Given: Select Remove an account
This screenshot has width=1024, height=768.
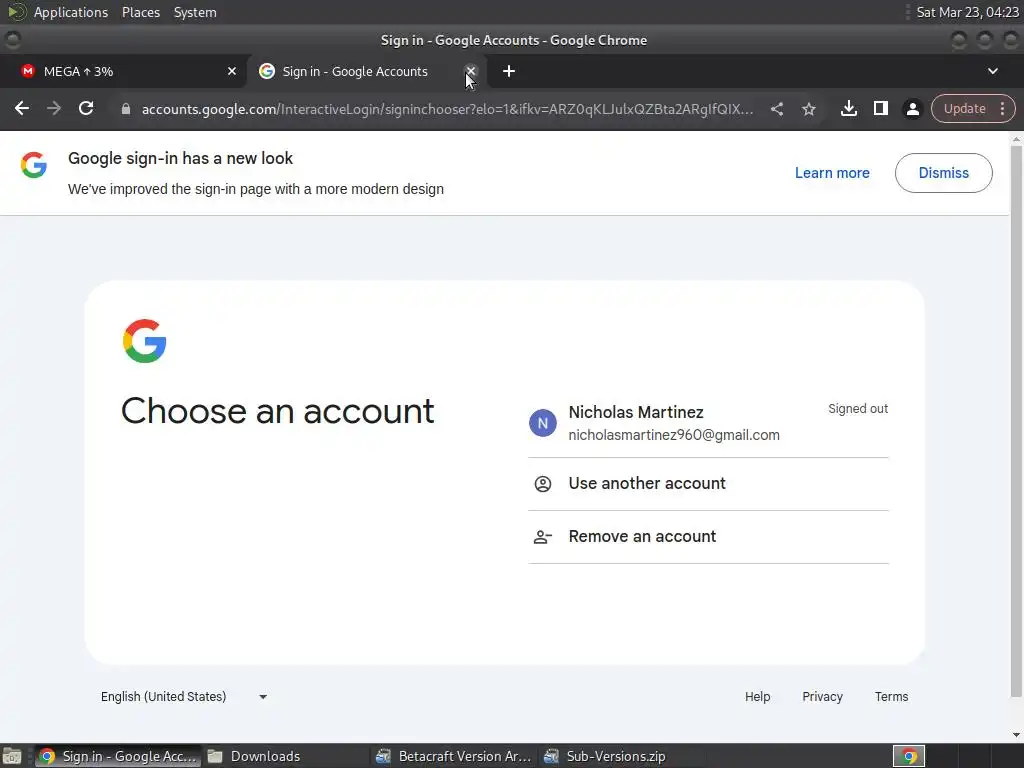Looking at the screenshot, I should pos(708,537).
